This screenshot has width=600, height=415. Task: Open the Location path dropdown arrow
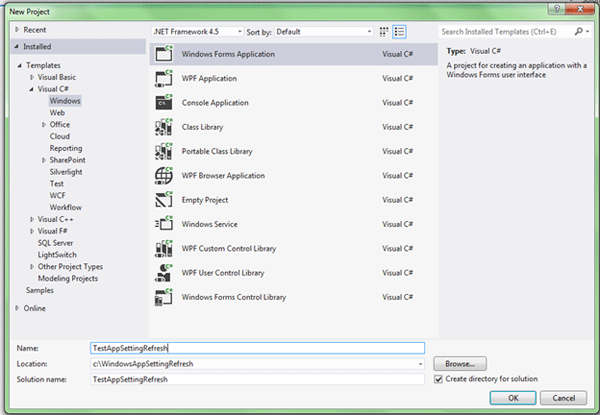(x=420, y=364)
